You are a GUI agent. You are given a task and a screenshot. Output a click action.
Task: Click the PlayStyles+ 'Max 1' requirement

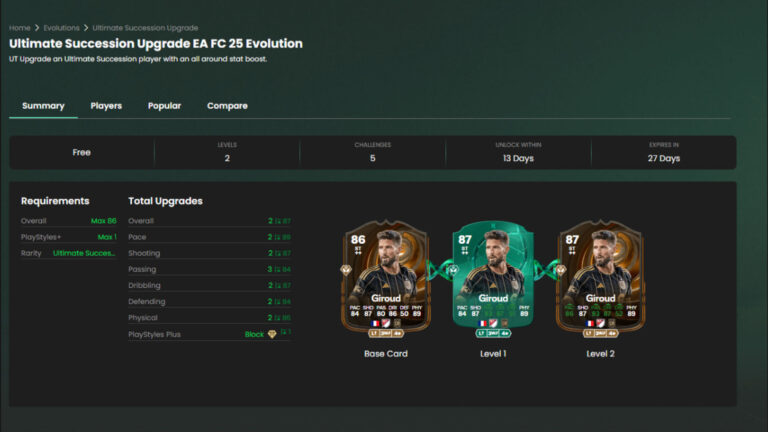(x=107, y=237)
